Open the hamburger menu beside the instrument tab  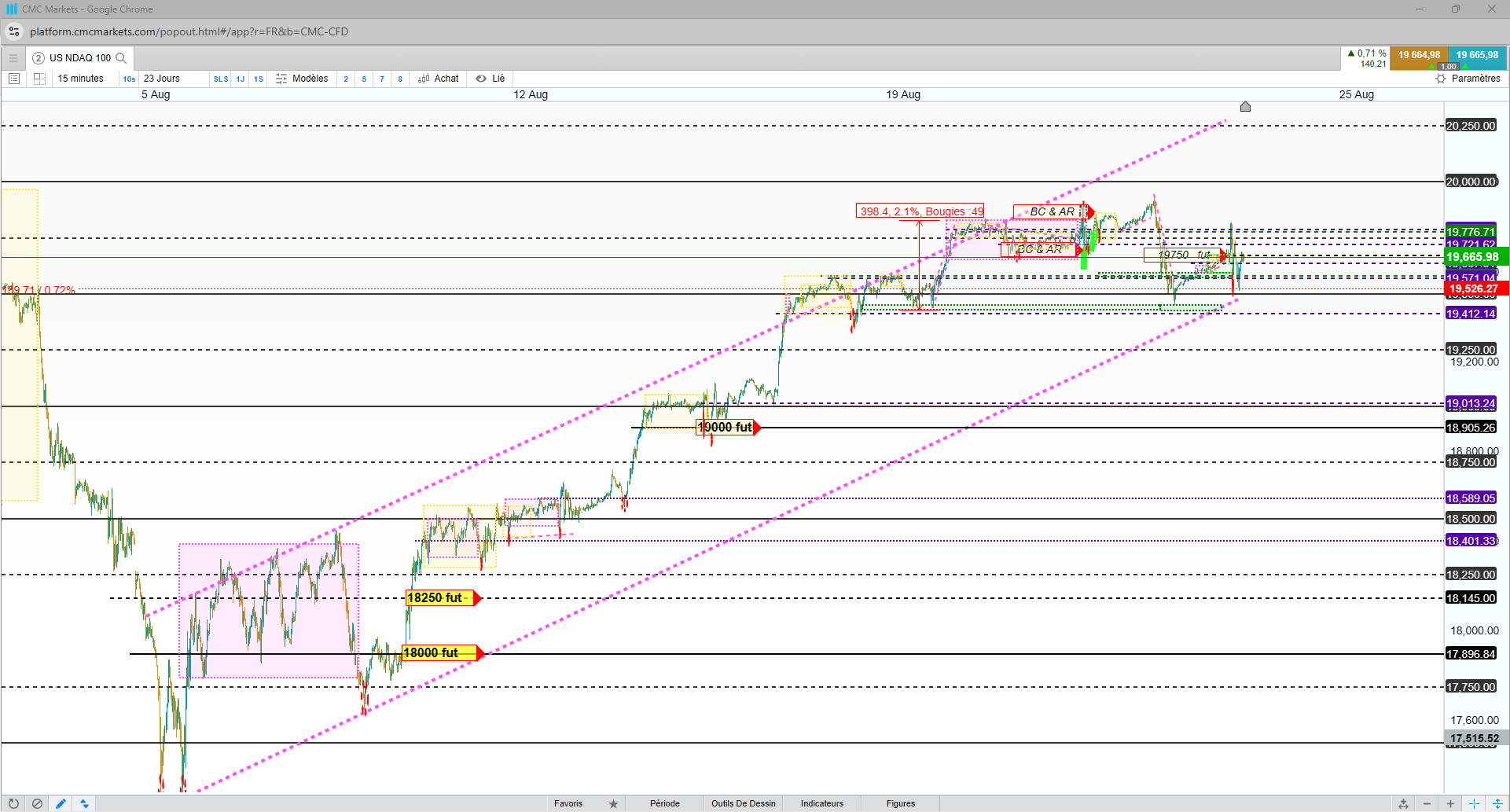[13, 58]
